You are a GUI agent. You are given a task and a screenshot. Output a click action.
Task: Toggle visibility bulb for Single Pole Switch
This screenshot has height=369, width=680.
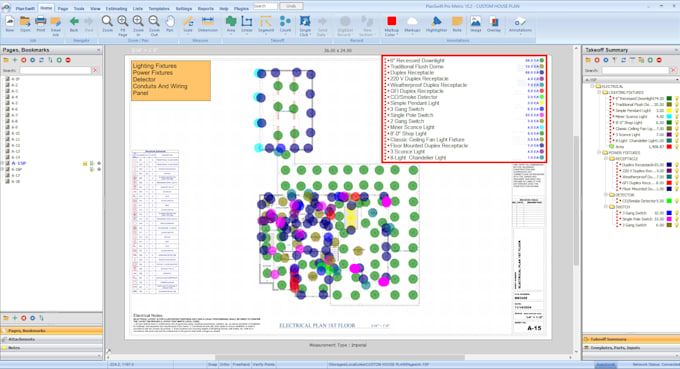(677, 219)
